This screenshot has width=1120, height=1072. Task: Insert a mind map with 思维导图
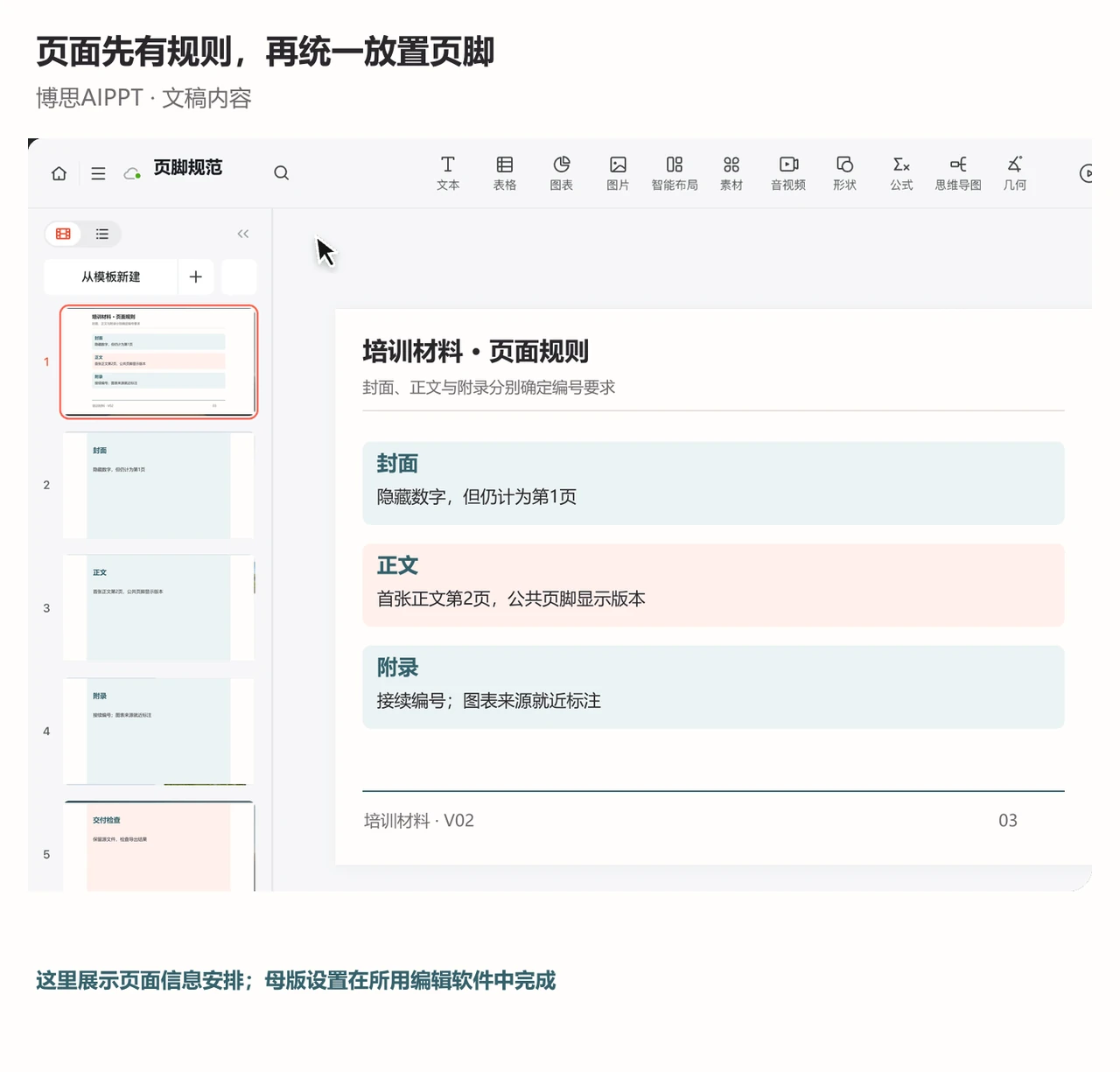[958, 173]
